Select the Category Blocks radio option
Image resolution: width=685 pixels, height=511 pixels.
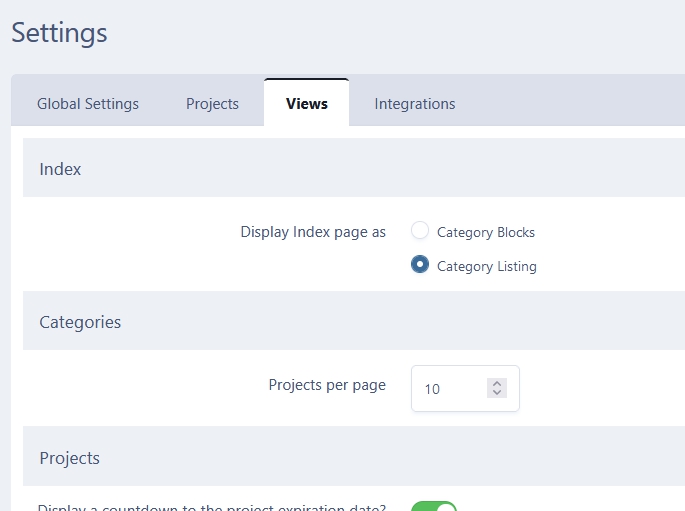[x=420, y=230]
